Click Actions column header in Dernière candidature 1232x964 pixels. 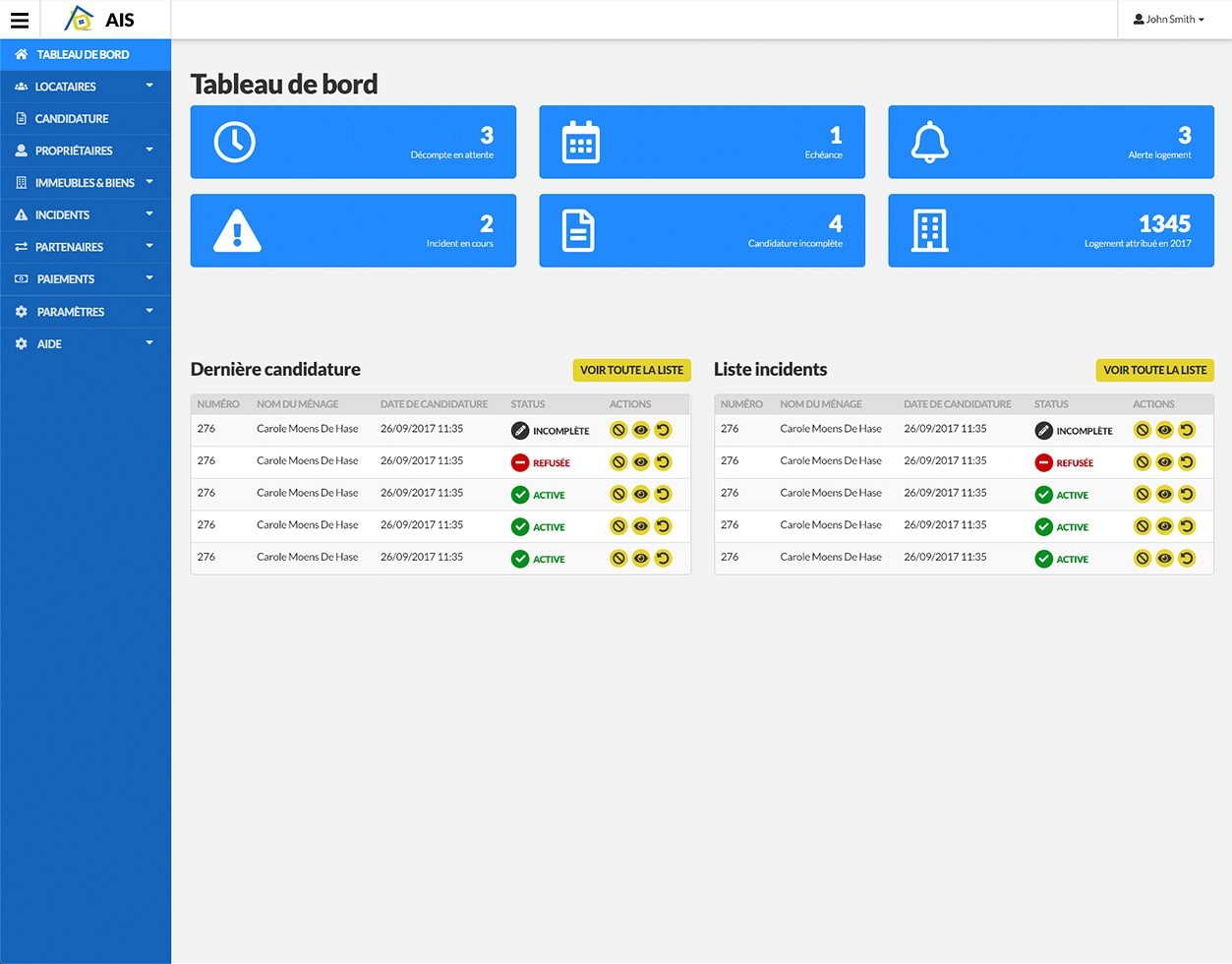(x=630, y=404)
